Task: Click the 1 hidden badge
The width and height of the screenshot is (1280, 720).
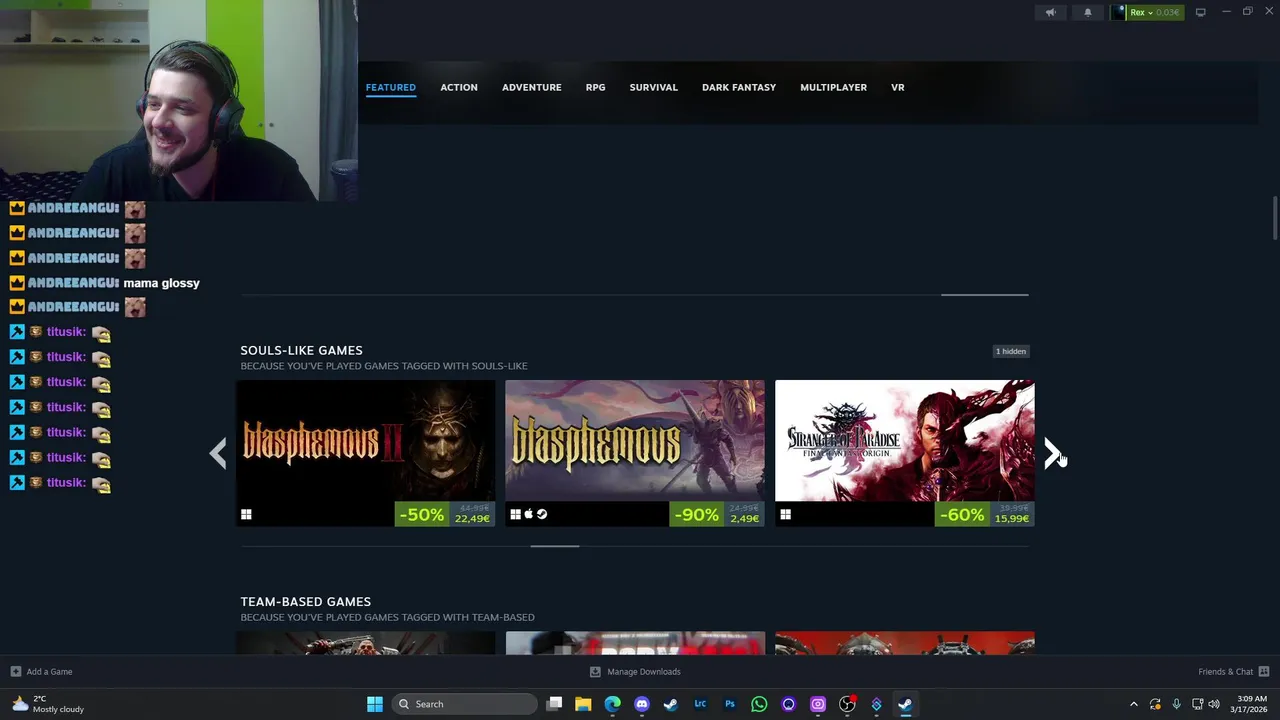Action: coord(1011,351)
